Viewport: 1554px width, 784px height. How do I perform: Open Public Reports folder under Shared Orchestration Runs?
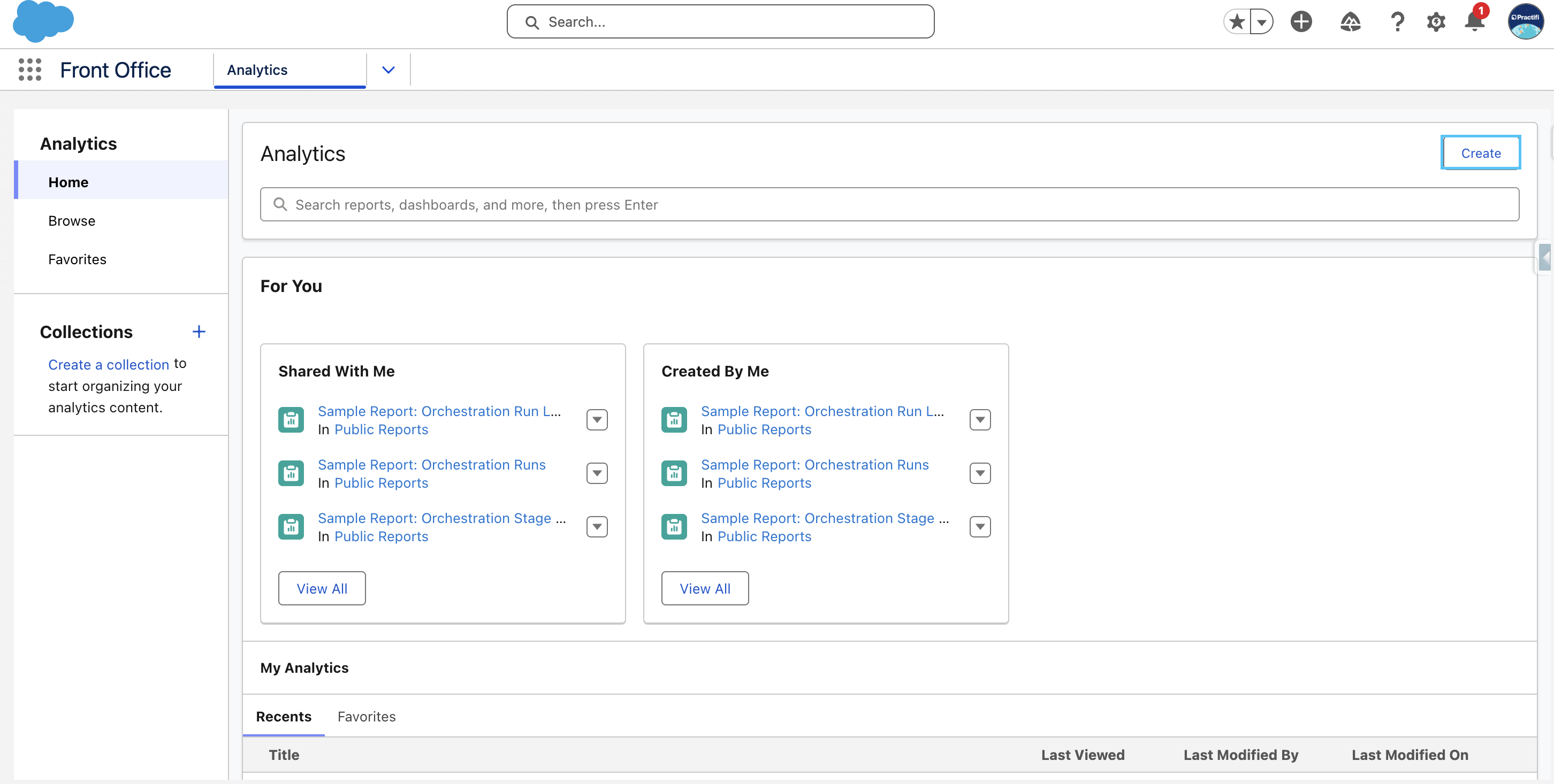click(x=381, y=483)
